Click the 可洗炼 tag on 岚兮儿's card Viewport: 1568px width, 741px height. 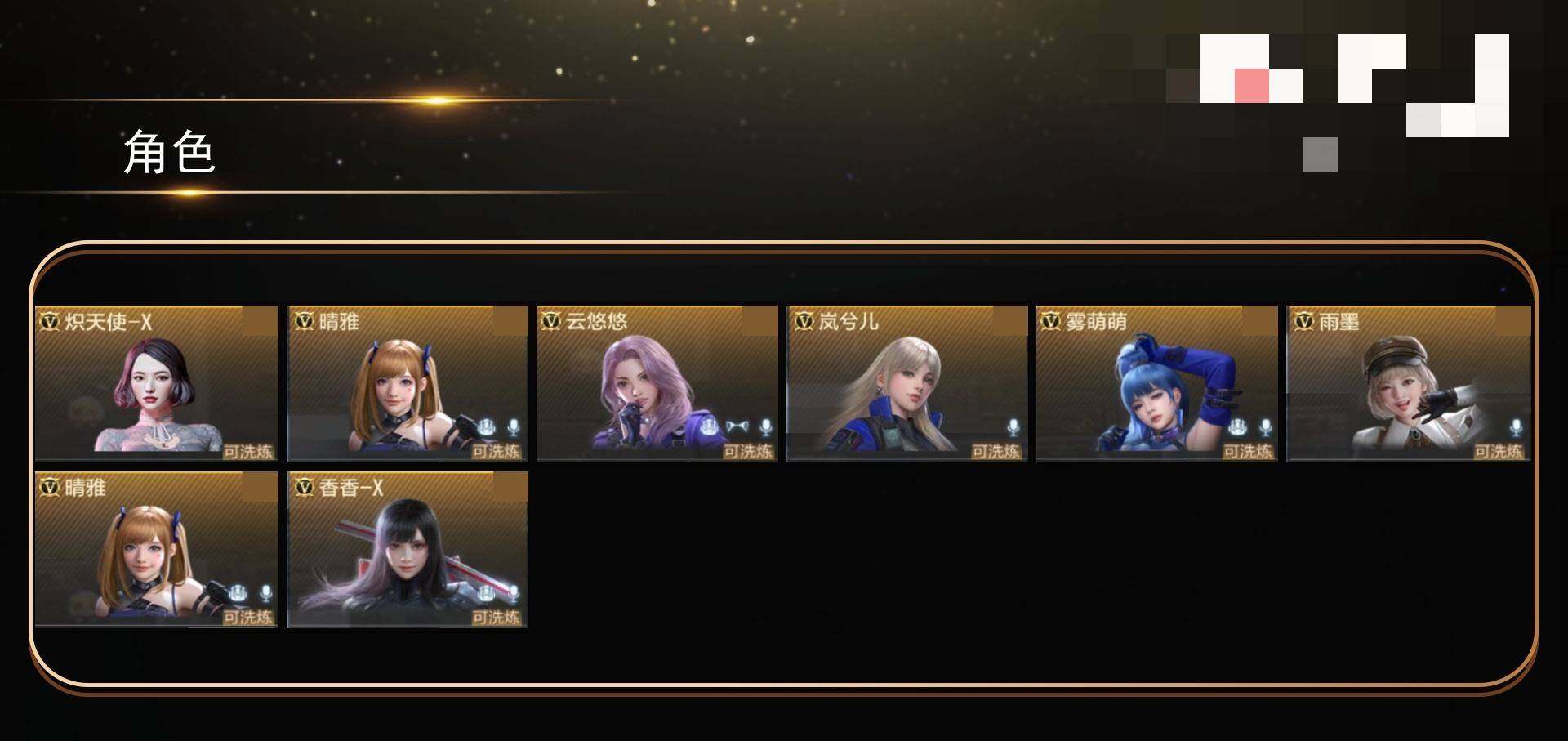(x=996, y=451)
